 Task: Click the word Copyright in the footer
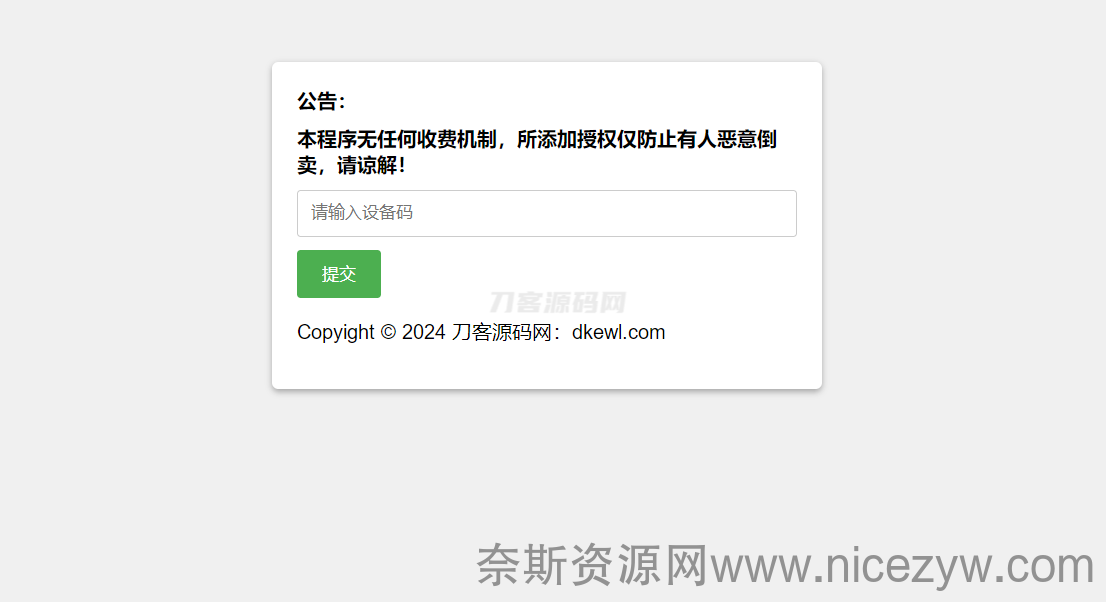pos(336,332)
